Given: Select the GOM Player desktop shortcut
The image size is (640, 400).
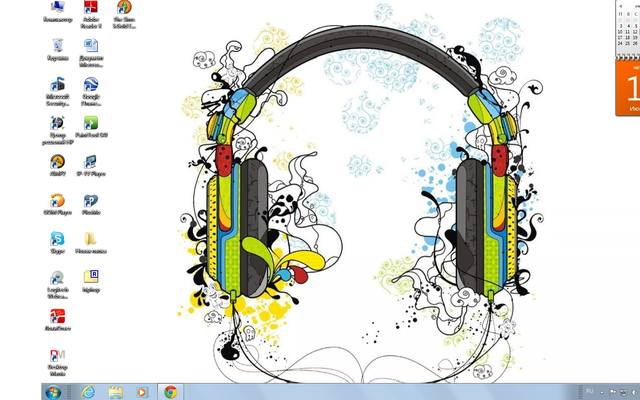Looking at the screenshot, I should [x=58, y=201].
